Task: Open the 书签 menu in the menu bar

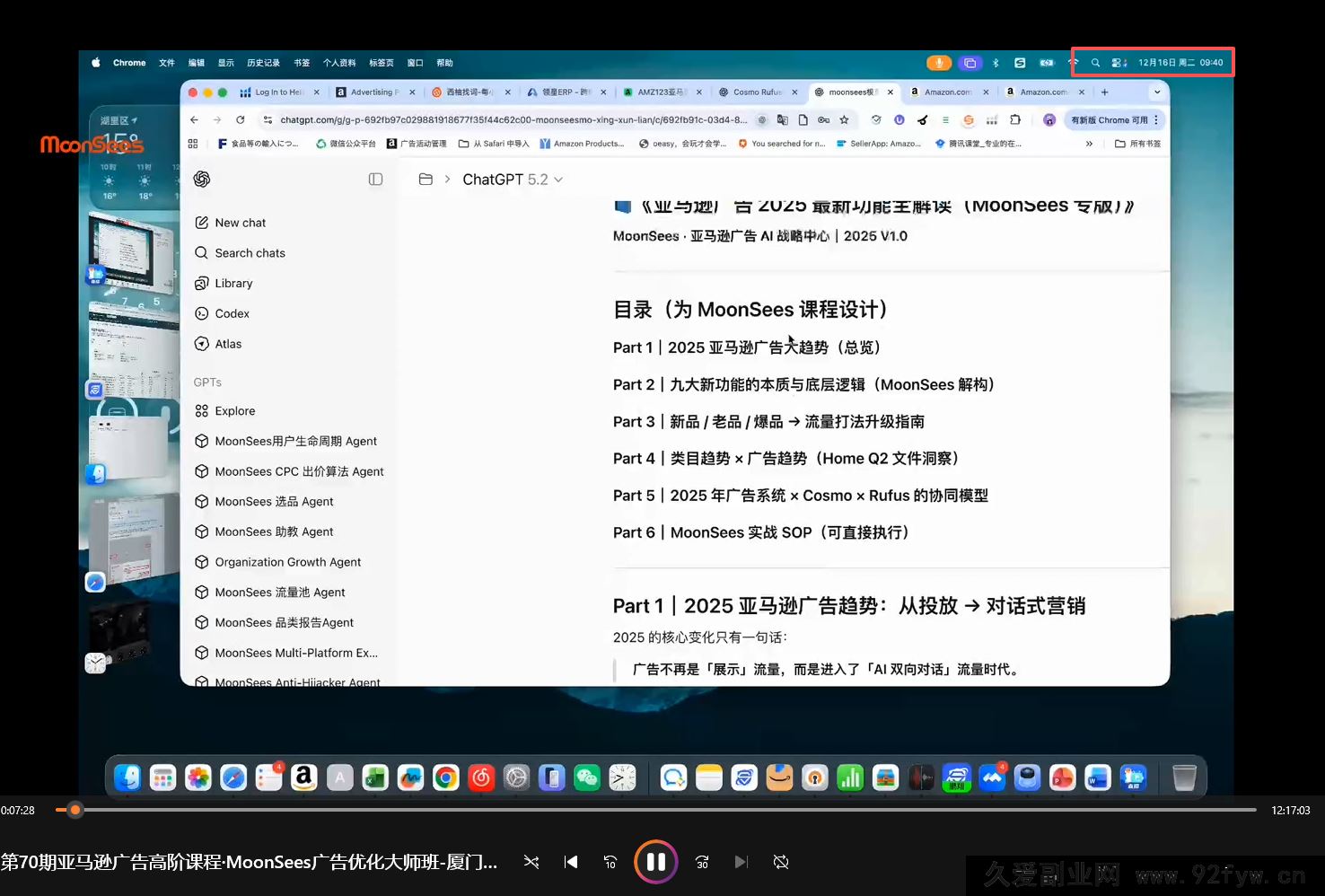Action: click(301, 62)
